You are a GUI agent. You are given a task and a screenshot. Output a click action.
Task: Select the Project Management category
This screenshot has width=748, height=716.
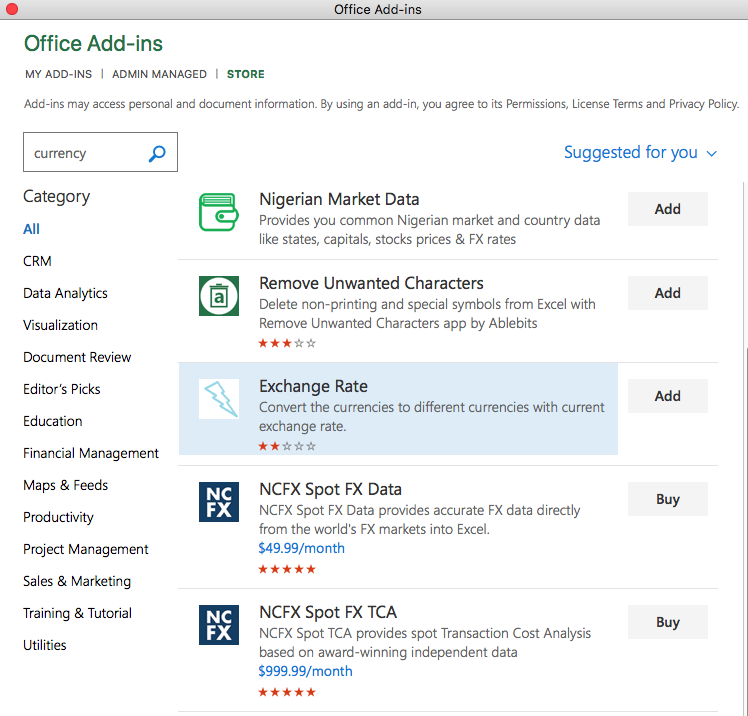[x=86, y=549]
